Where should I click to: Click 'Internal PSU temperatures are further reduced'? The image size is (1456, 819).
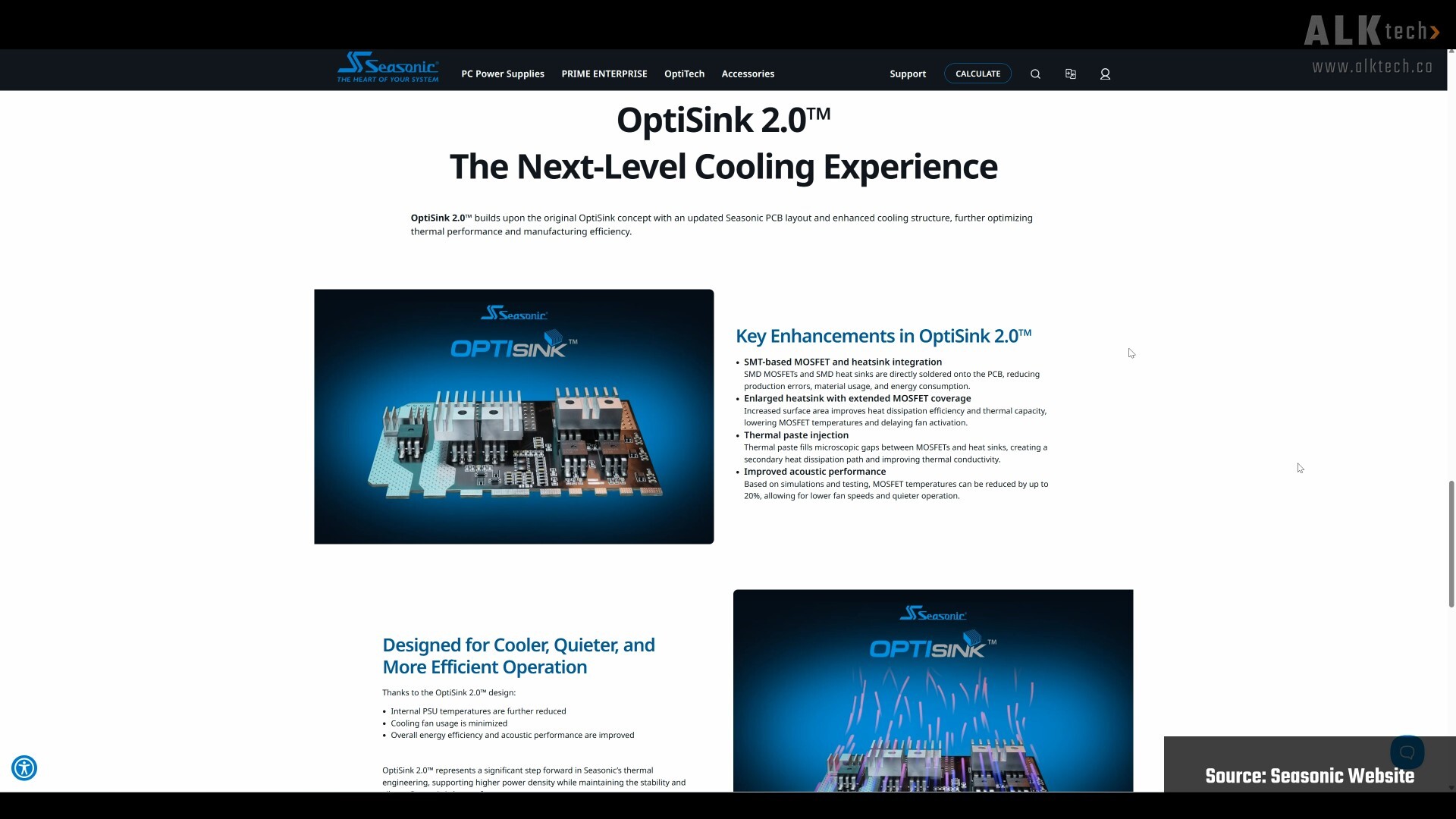point(478,711)
